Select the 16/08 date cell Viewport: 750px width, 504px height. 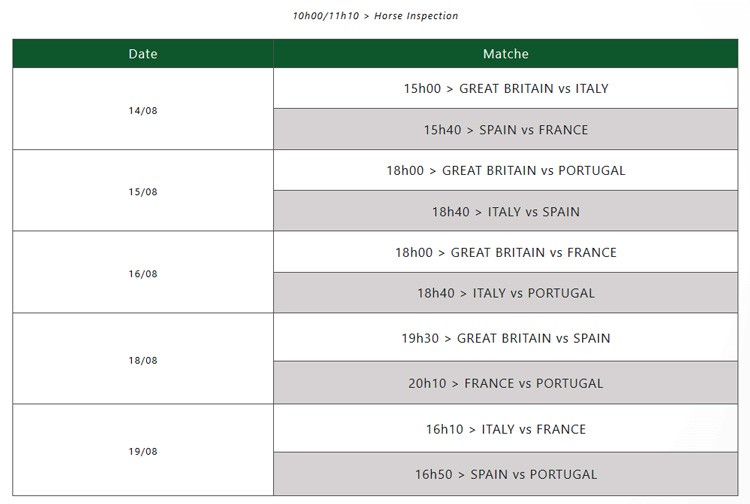click(x=143, y=273)
